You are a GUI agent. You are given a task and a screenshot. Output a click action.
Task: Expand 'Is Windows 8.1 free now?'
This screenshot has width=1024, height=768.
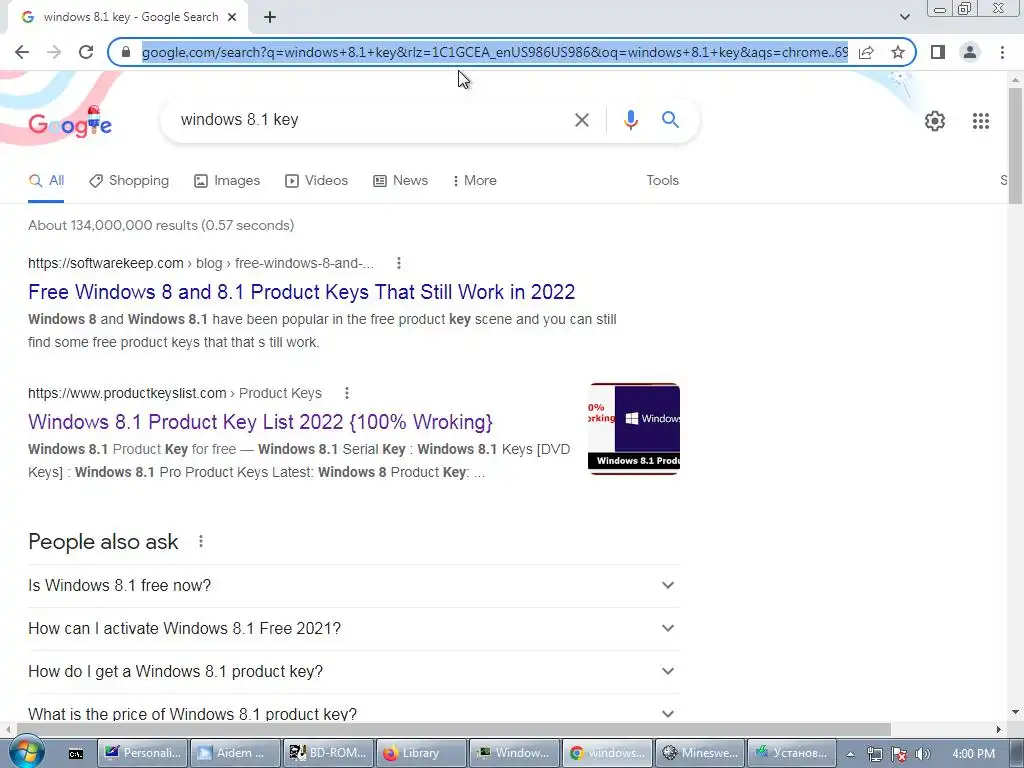coord(353,586)
